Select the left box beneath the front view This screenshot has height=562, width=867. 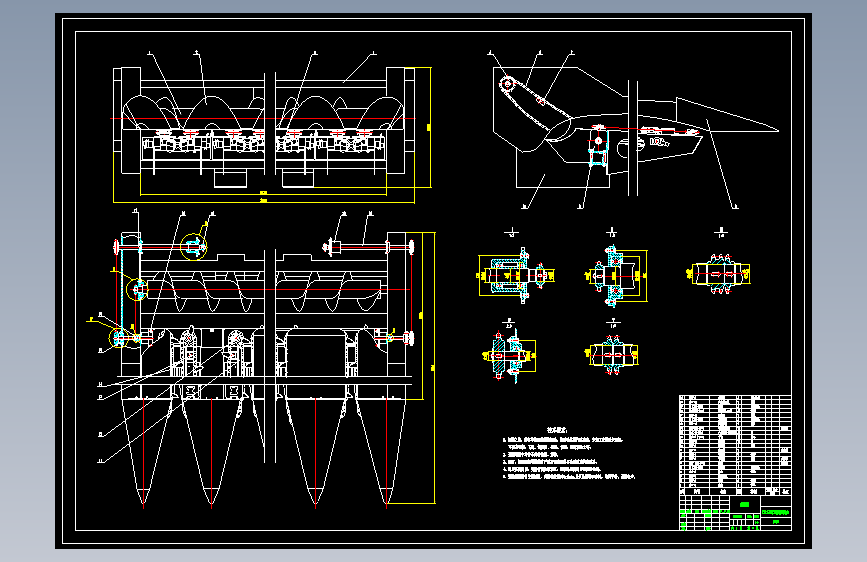231,179
